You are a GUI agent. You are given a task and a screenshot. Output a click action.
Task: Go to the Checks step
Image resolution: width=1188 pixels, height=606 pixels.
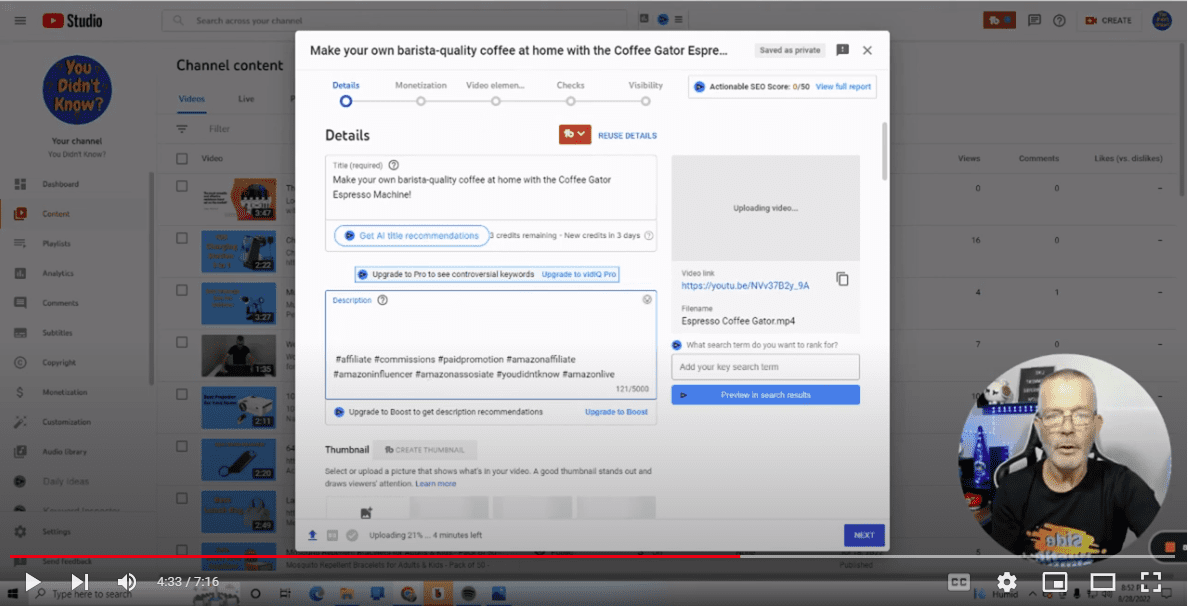pyautogui.click(x=571, y=92)
